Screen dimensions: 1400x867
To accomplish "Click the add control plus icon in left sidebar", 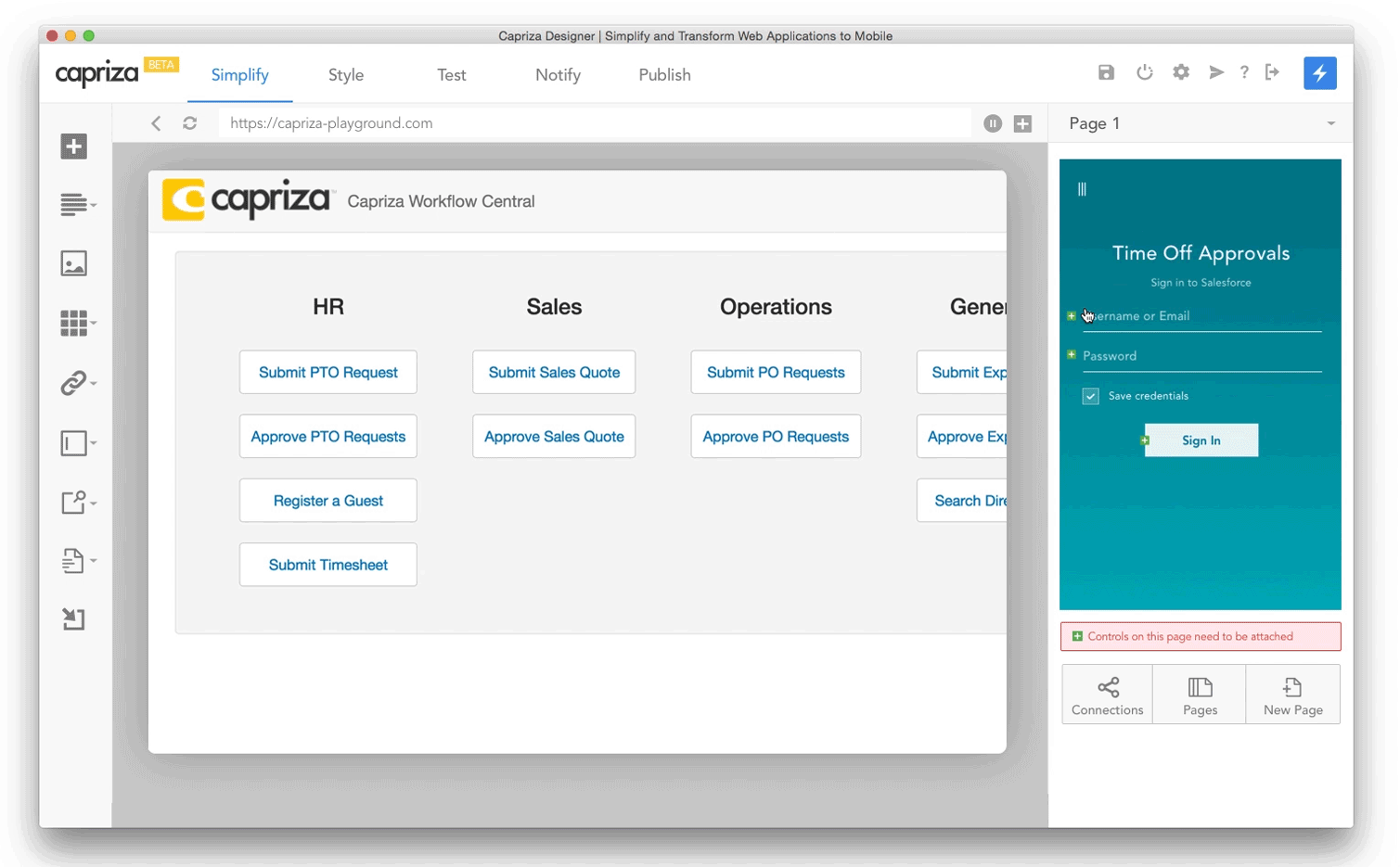I will pos(73,147).
